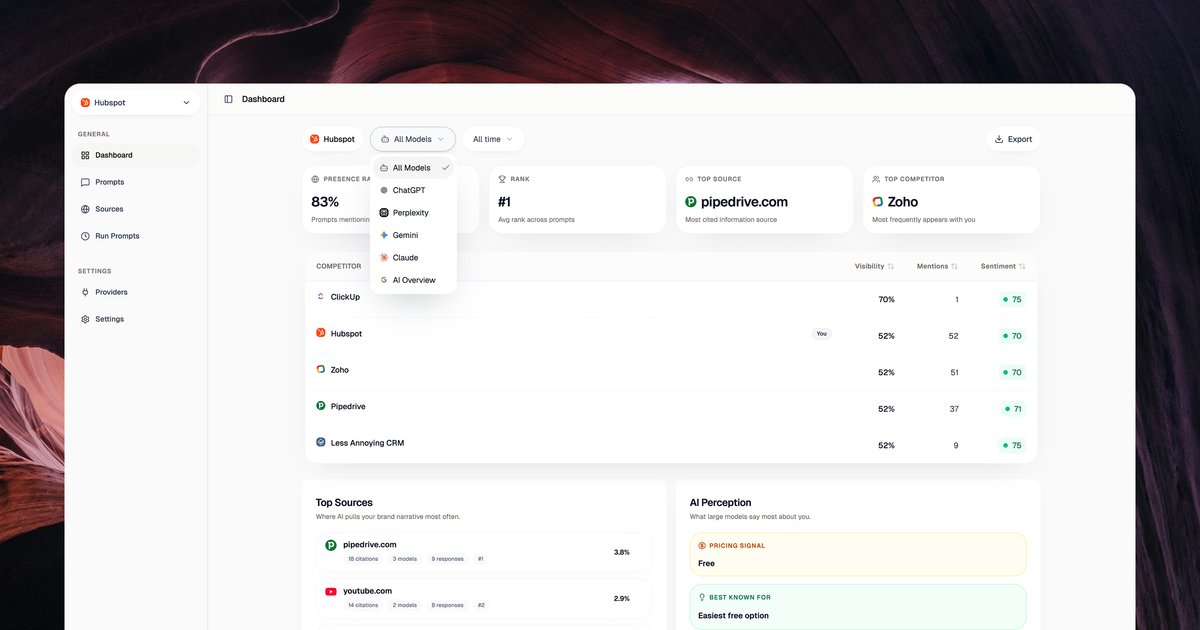The height and width of the screenshot is (630, 1200).
Task: Click the Google G icon beside AI Overview
Action: click(384, 280)
